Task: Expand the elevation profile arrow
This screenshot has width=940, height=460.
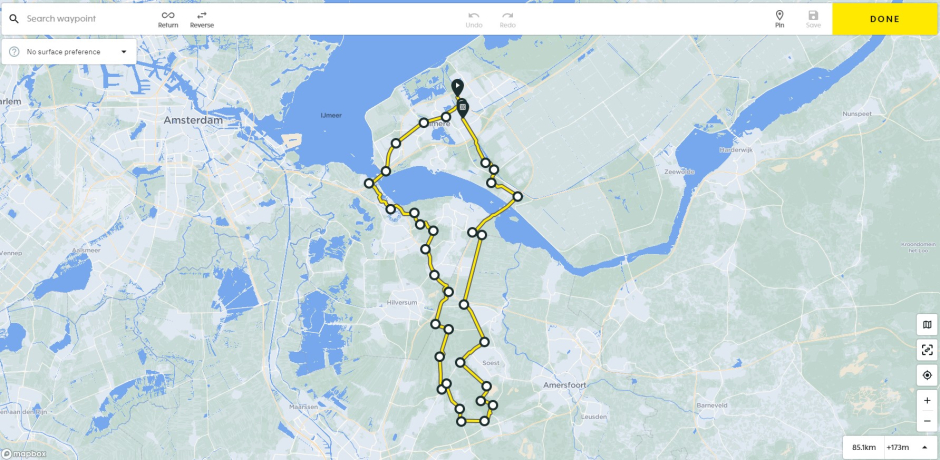Action: (x=924, y=447)
